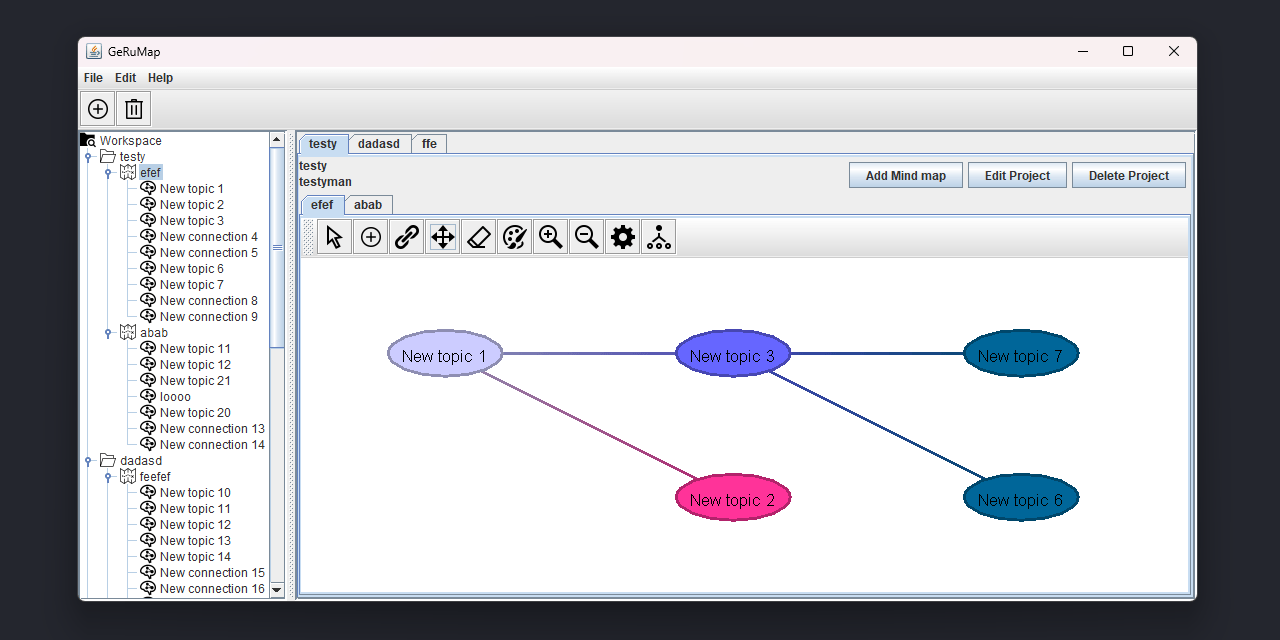This screenshot has height=640, width=1280.
Task: Select the link connection tool
Action: (x=406, y=236)
